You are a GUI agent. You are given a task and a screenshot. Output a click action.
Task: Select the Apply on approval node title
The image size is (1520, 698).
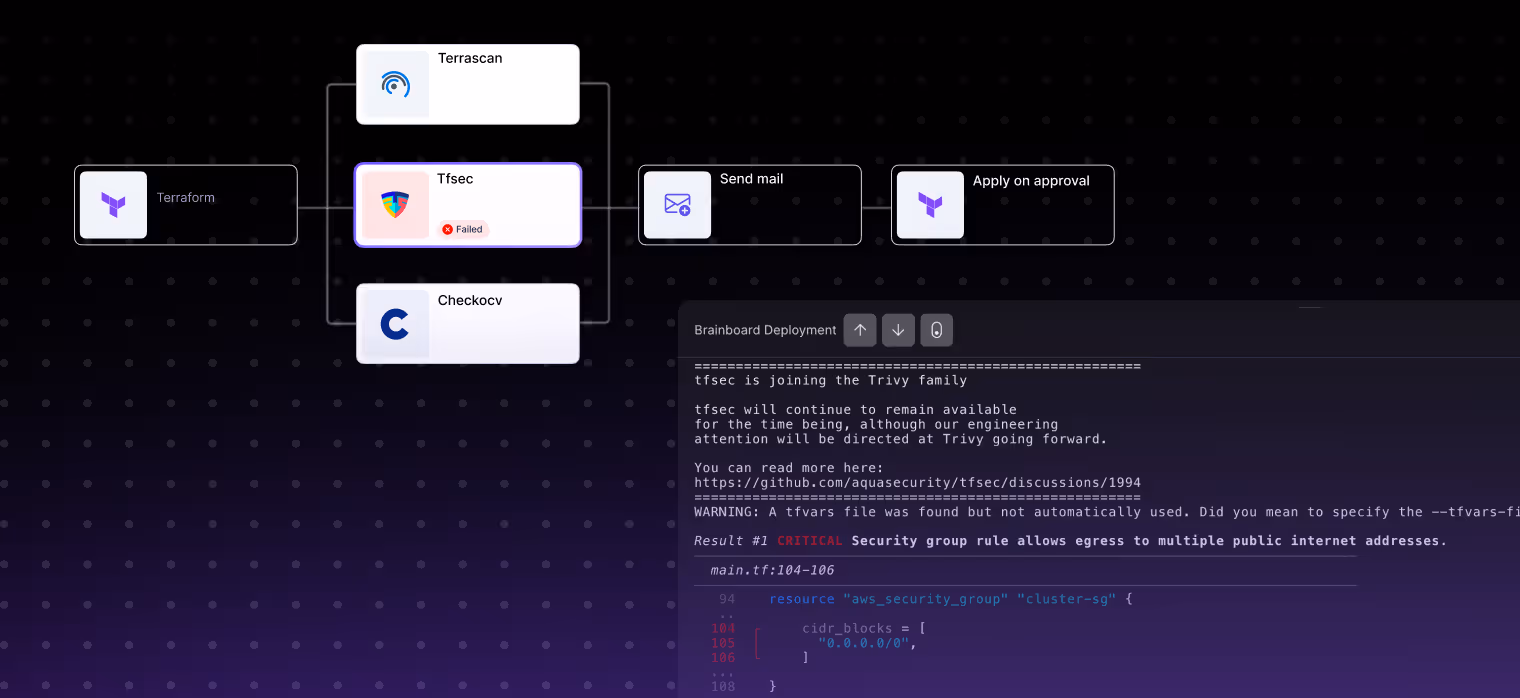1031,181
